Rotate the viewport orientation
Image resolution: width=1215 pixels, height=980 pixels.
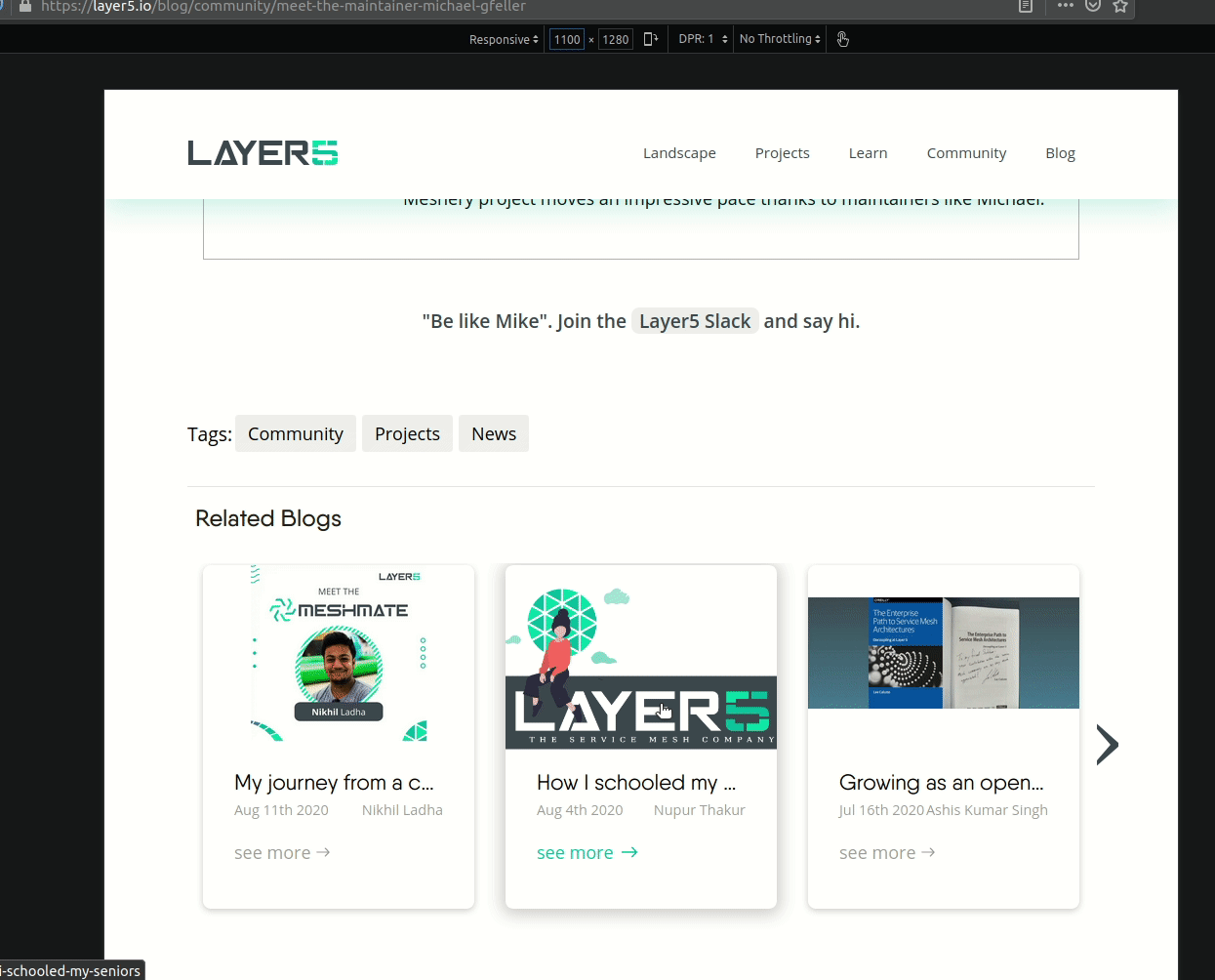click(x=650, y=39)
